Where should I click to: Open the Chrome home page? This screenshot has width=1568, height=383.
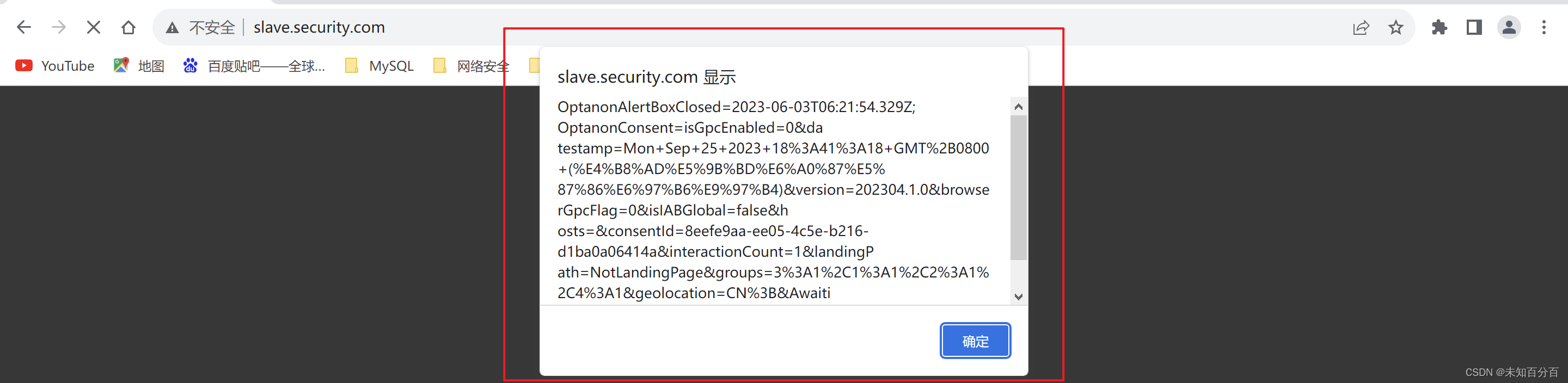pos(128,27)
